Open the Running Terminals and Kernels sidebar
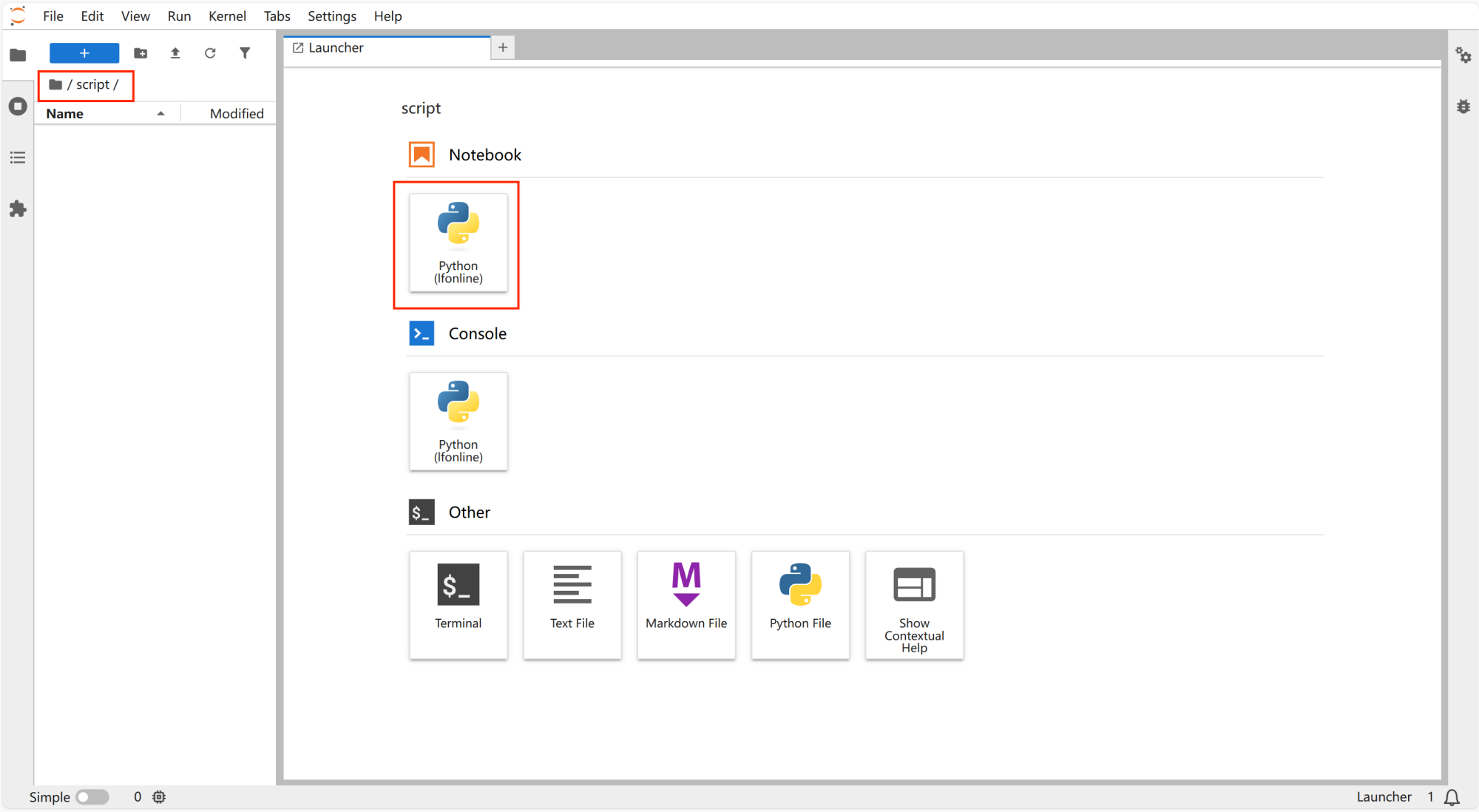Viewport: 1479px width, 812px height. [18, 106]
